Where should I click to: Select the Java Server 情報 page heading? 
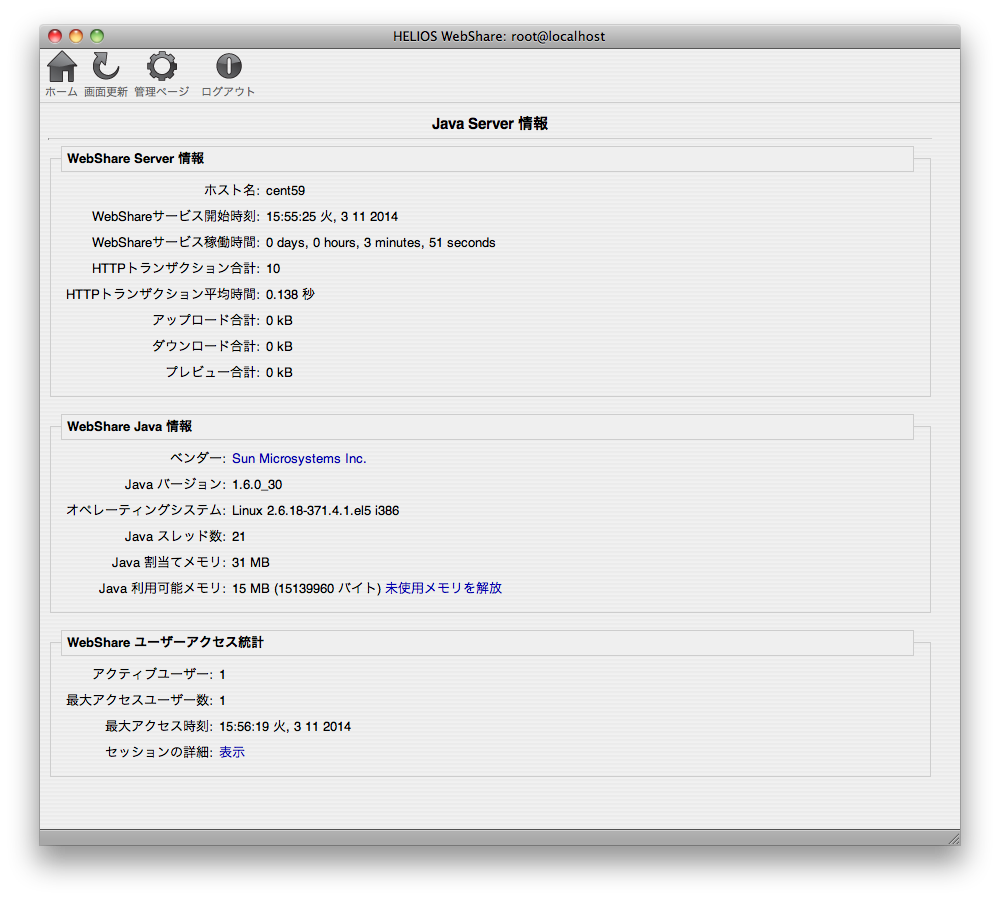coord(490,124)
